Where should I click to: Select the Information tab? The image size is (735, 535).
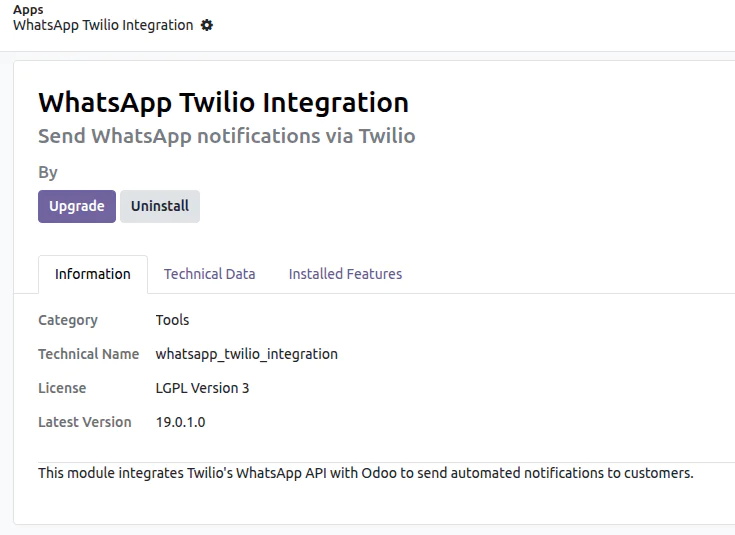tap(93, 274)
